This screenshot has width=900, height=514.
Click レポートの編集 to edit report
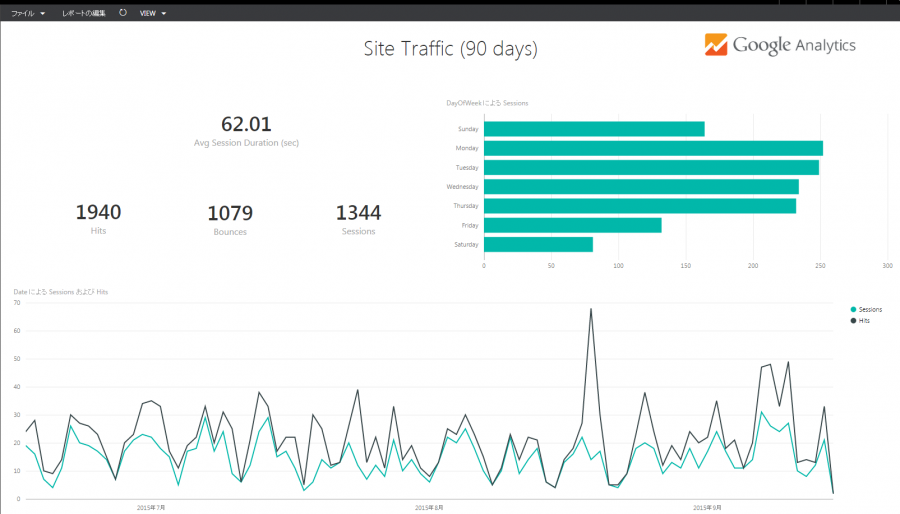(x=83, y=13)
